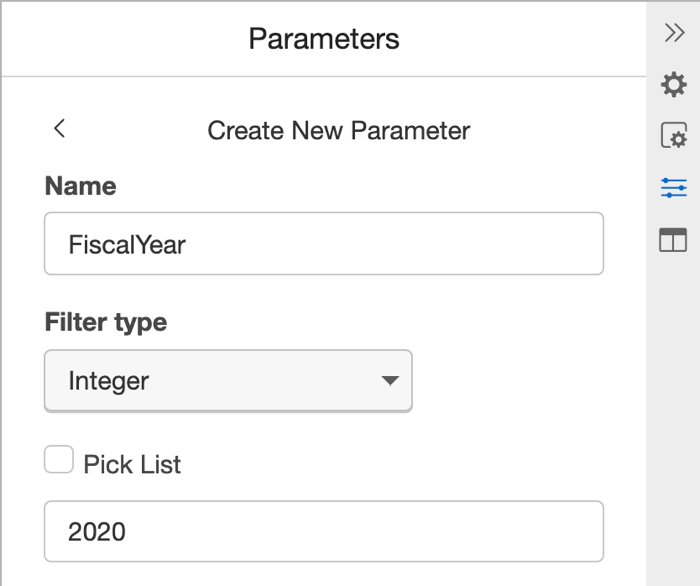The image size is (700, 586).
Task: Open the page settings icon with gear
Action: point(674,136)
